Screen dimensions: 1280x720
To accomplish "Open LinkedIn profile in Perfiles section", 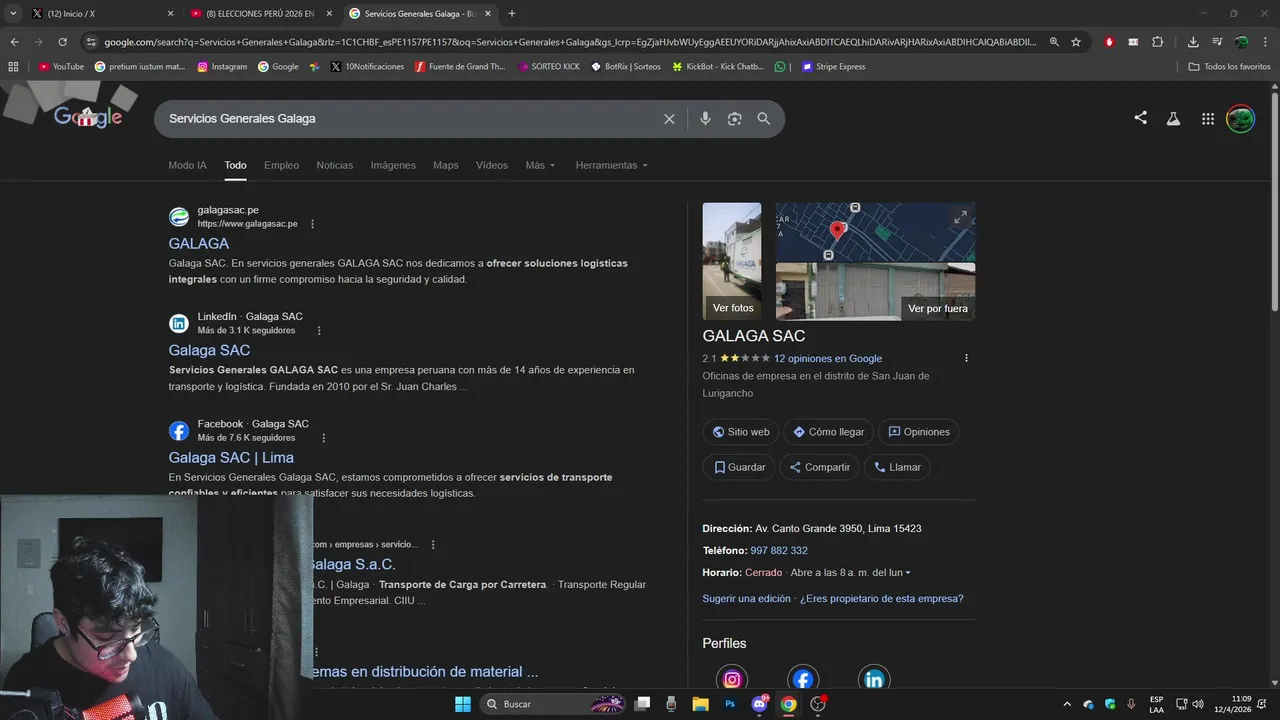I will tap(874, 679).
